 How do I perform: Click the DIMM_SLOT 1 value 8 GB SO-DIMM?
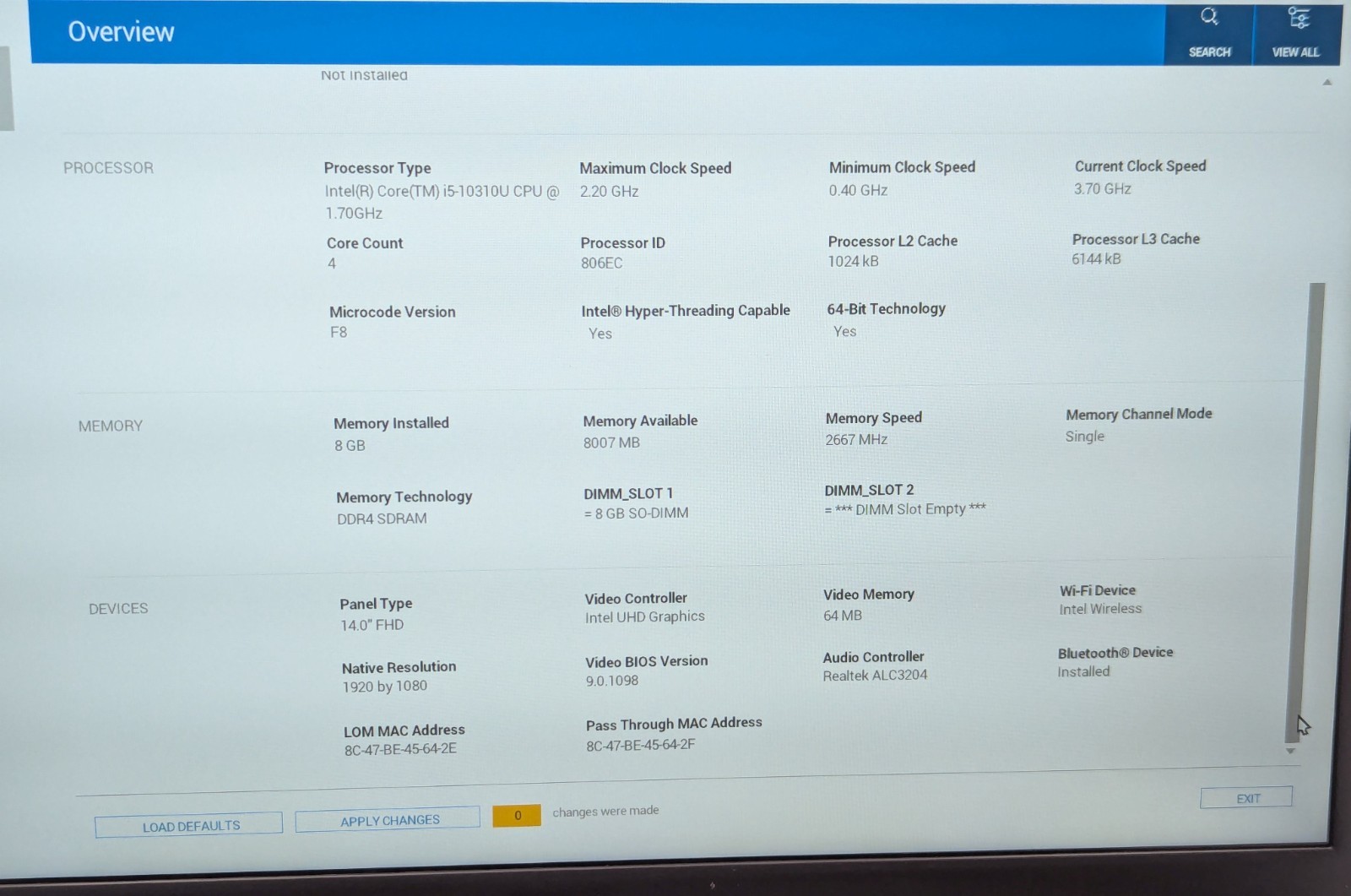(x=636, y=513)
